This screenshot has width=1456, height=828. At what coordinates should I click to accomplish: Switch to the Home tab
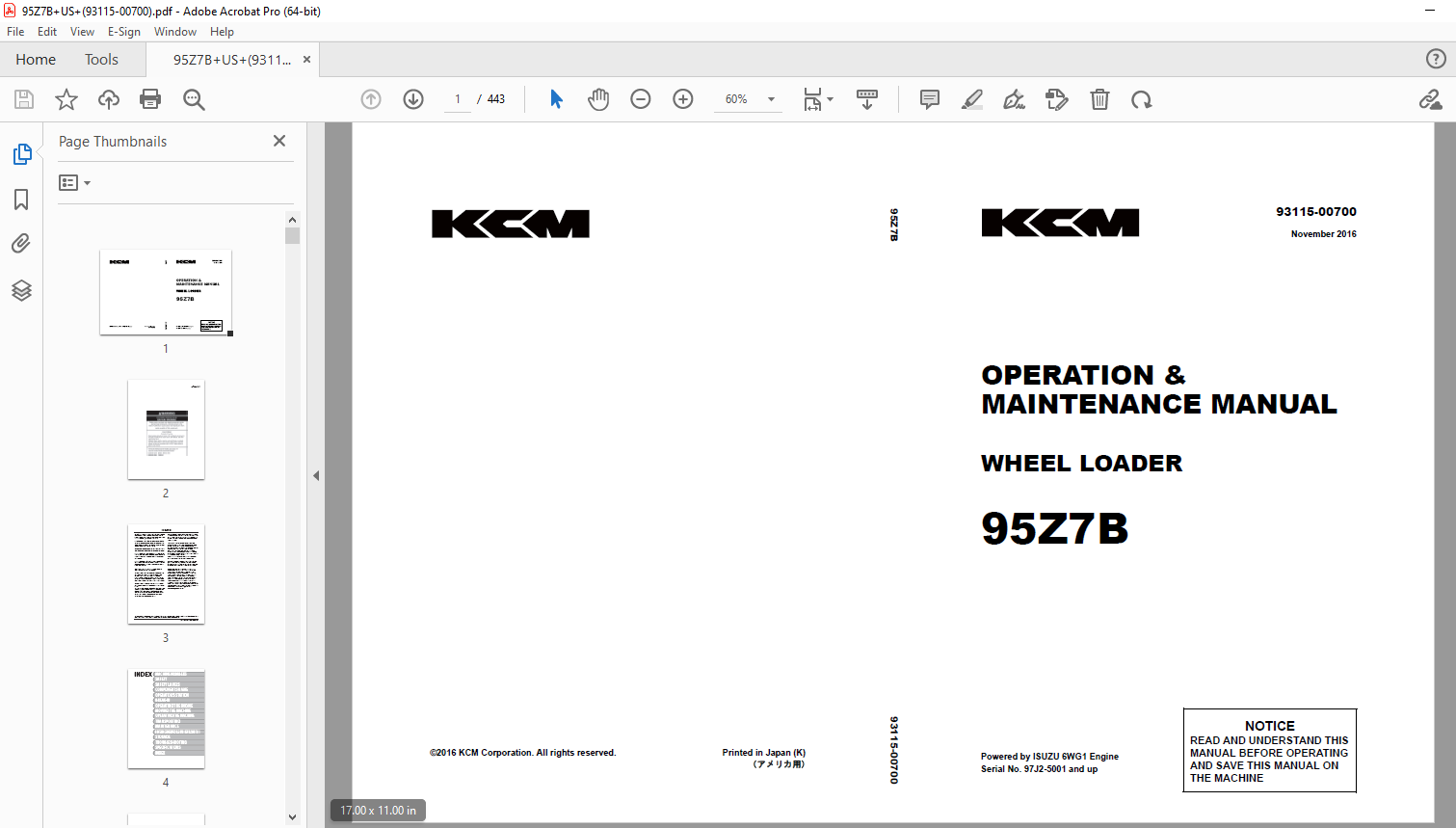click(36, 60)
